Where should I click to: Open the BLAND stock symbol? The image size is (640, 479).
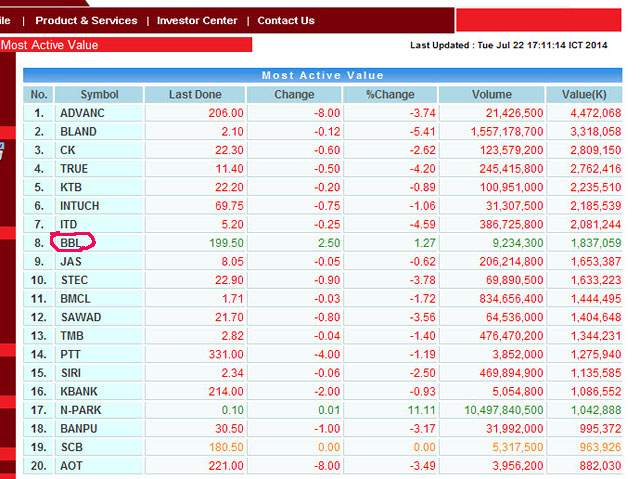[x=78, y=132]
